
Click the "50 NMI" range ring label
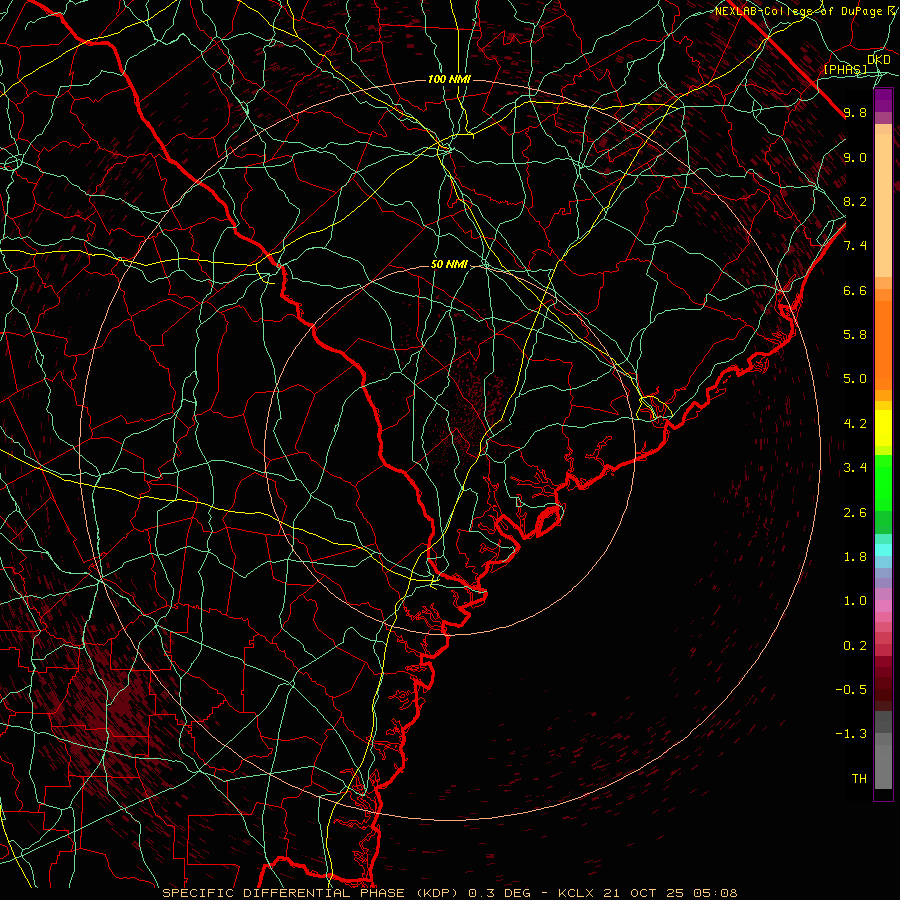point(449,265)
